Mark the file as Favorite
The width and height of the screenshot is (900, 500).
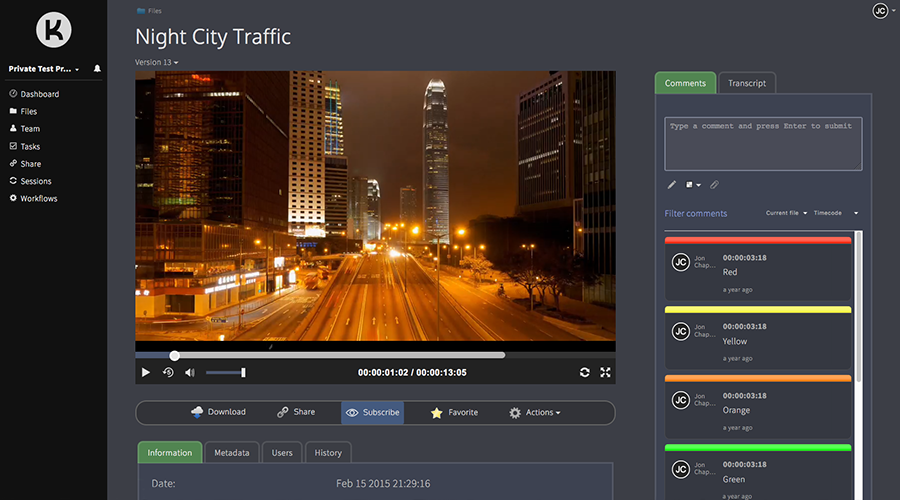click(x=454, y=413)
